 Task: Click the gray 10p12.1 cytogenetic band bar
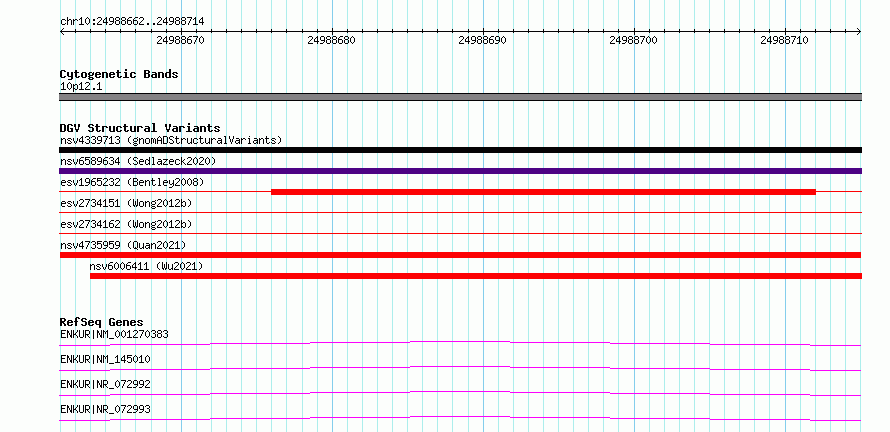tap(460, 97)
